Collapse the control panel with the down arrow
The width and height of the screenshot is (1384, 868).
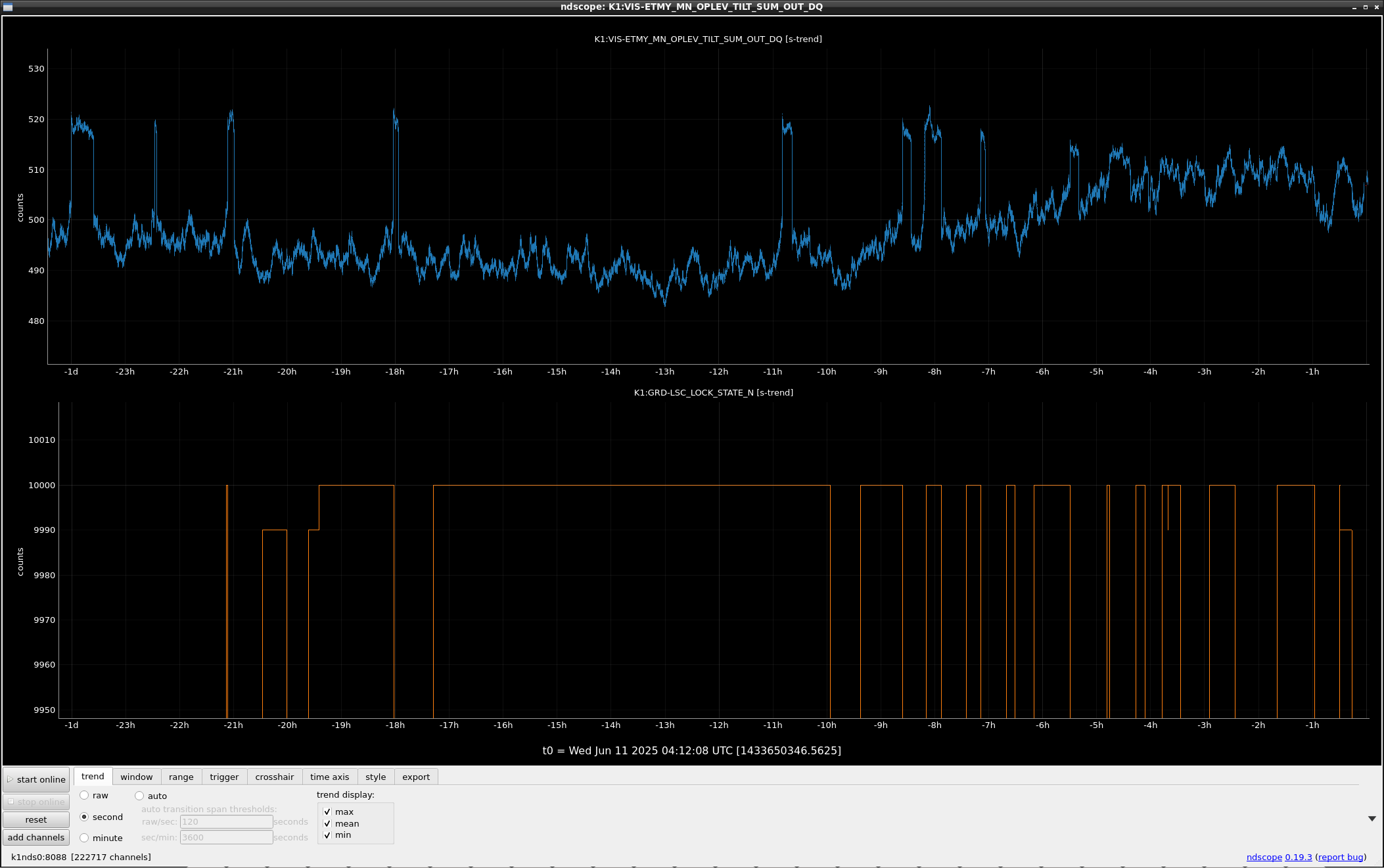point(1372,819)
